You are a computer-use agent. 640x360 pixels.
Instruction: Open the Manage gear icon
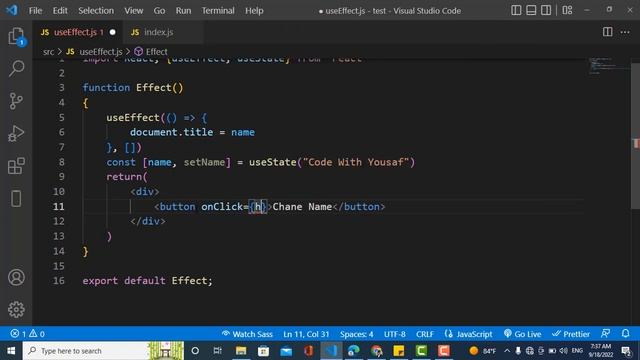(x=16, y=309)
